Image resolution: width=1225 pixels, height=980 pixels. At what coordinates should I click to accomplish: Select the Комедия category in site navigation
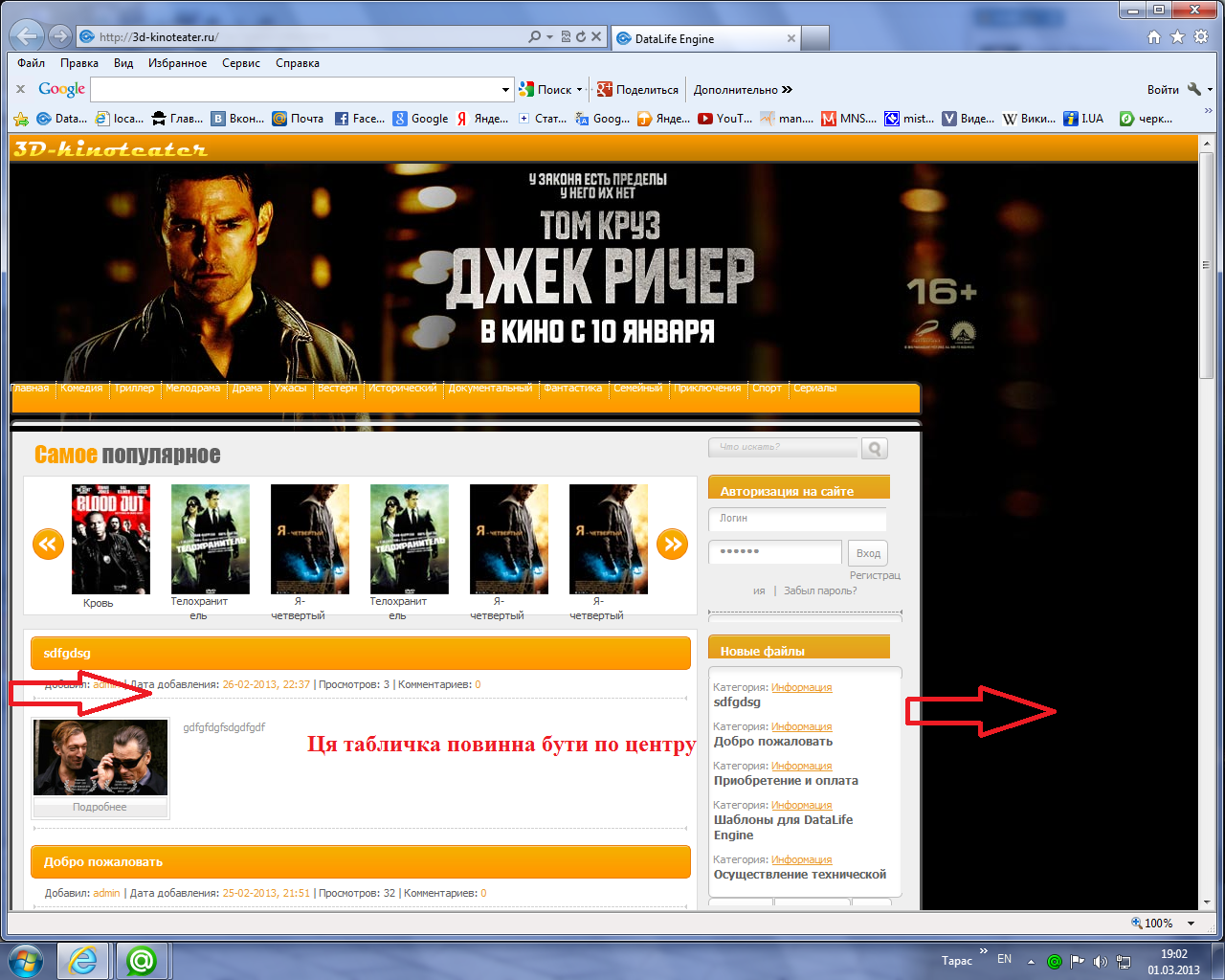(x=81, y=389)
